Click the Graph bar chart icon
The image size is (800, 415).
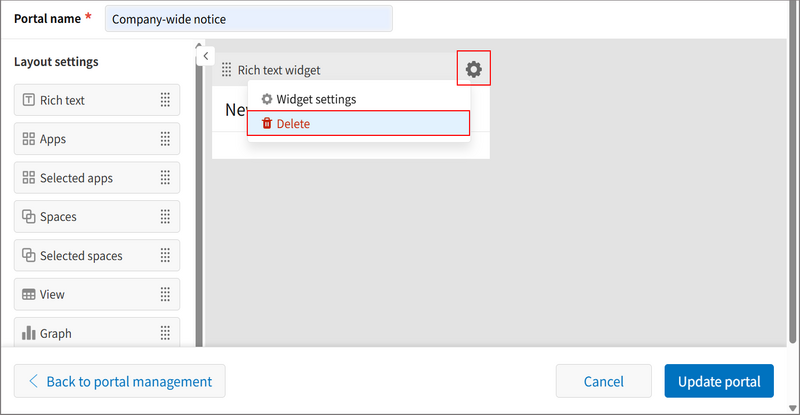pos(28,334)
